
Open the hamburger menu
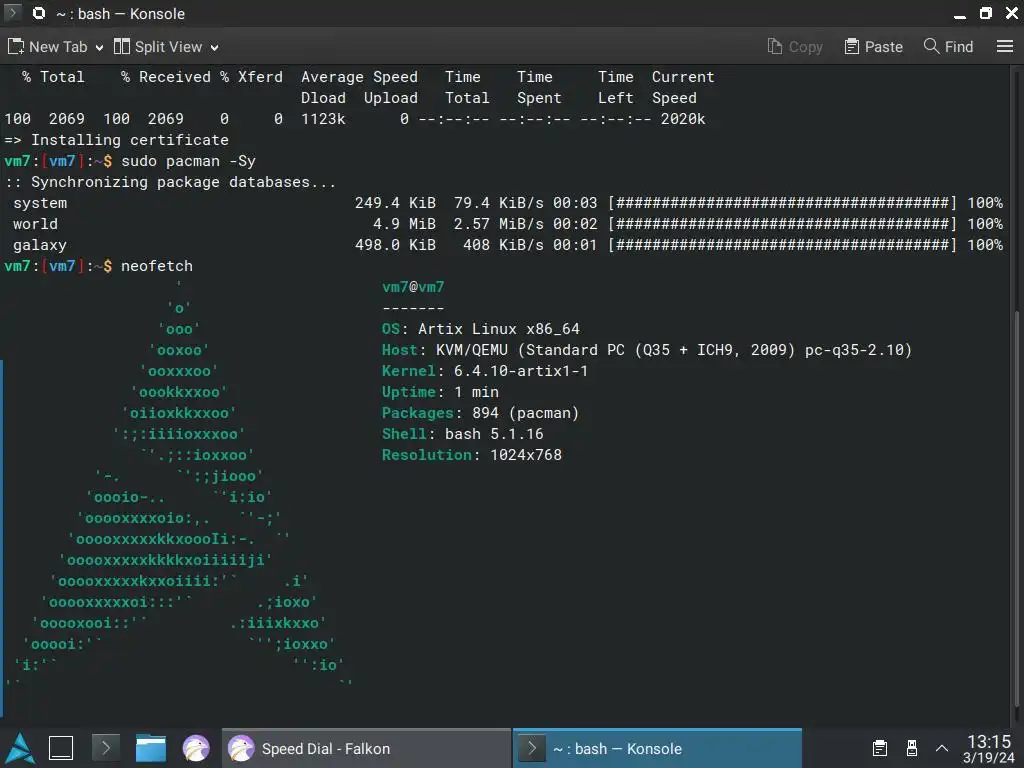pos(1004,46)
